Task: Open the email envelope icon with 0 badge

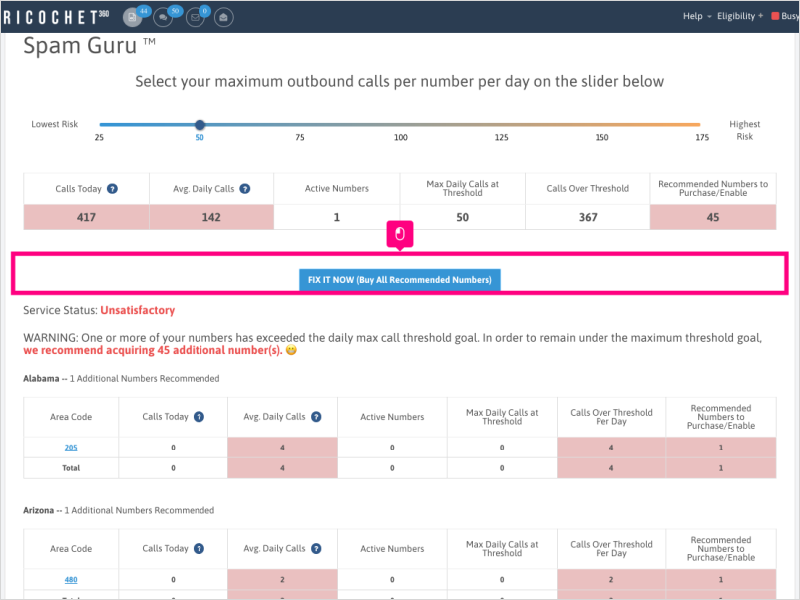Action: 195,17
